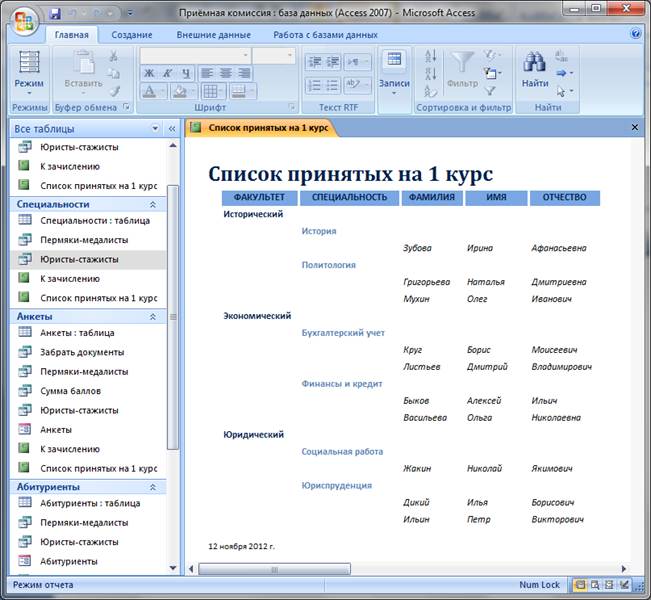
Task: Open Абитуриенты : таблица item
Action: (x=88, y=503)
